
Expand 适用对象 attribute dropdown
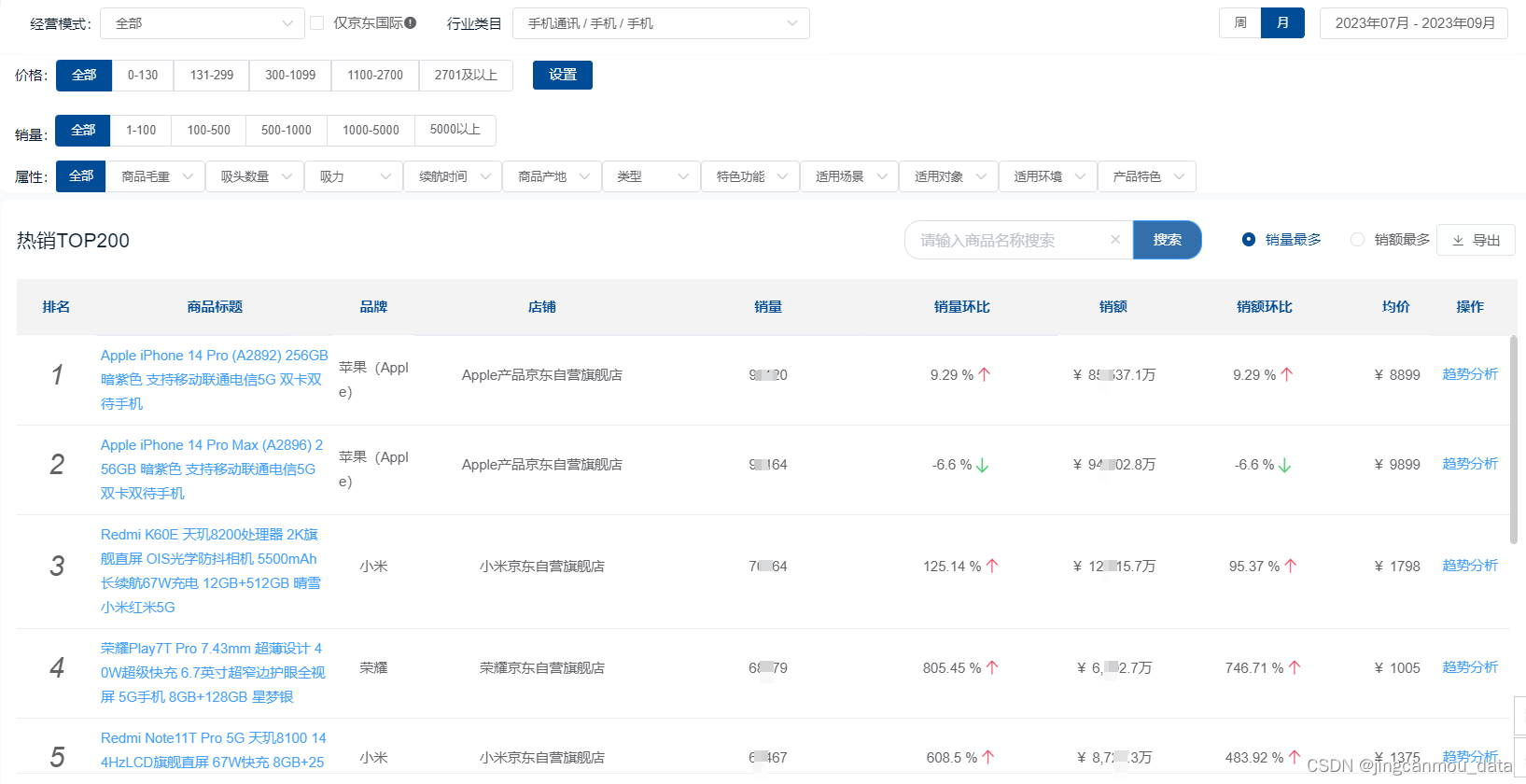click(x=948, y=176)
